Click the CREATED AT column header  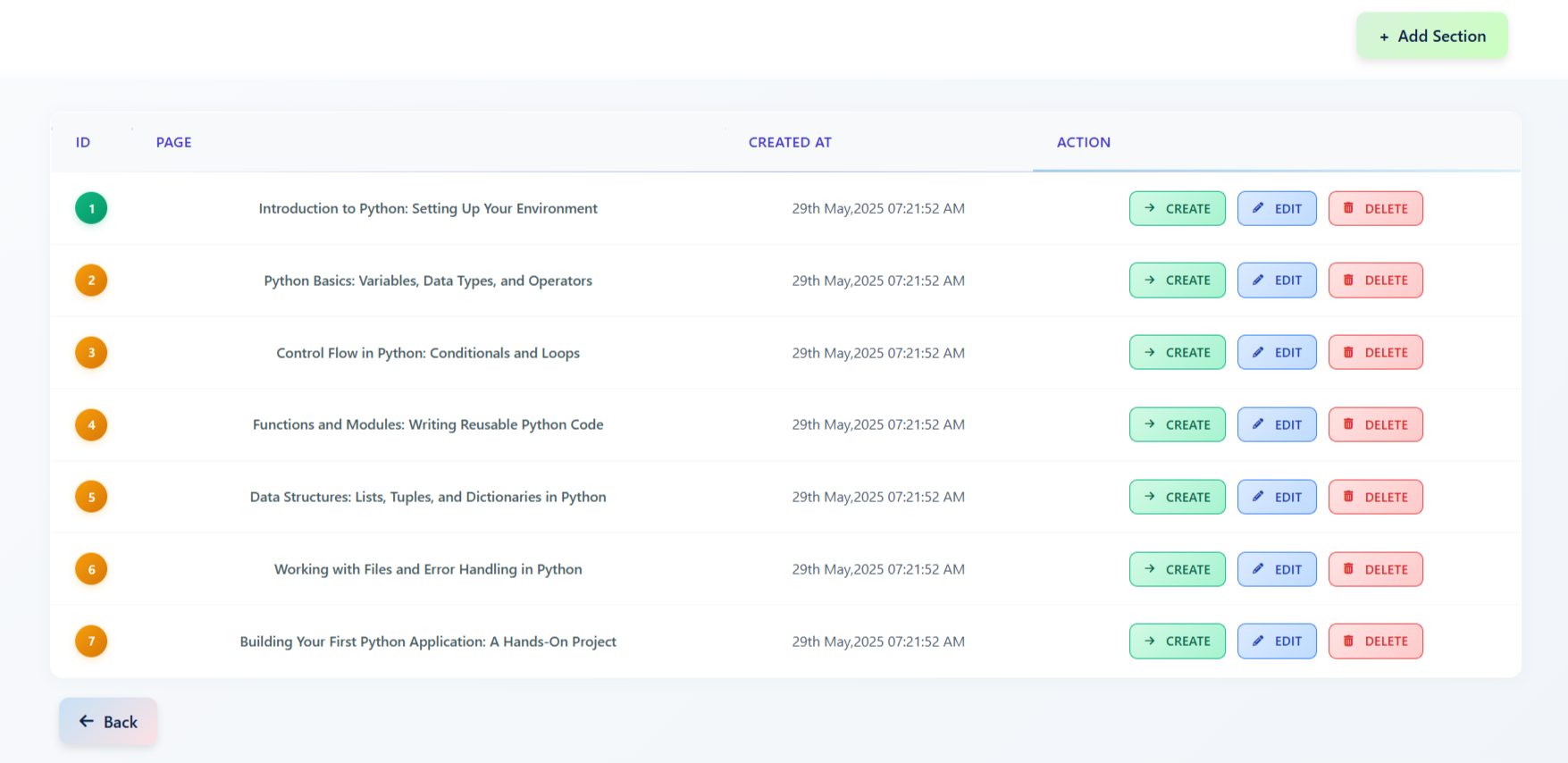pyautogui.click(x=790, y=142)
